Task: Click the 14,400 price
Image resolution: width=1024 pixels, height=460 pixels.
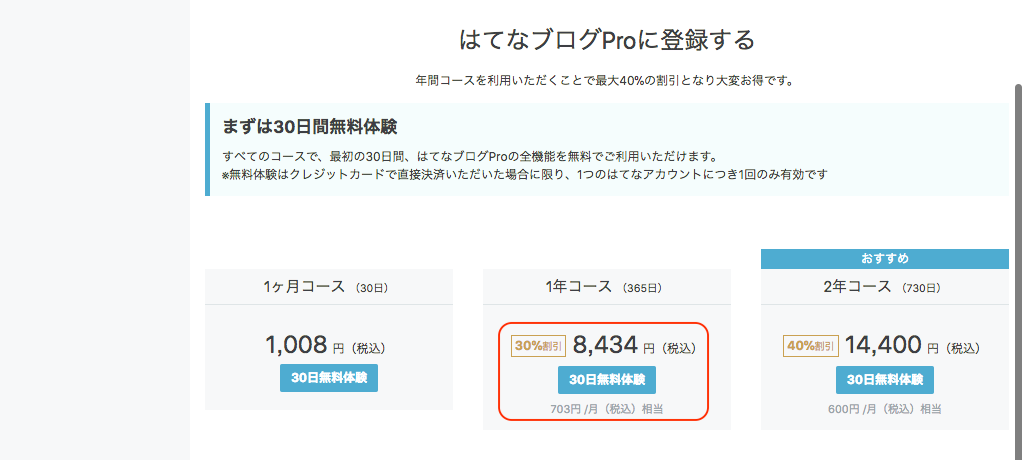Action: [x=883, y=344]
